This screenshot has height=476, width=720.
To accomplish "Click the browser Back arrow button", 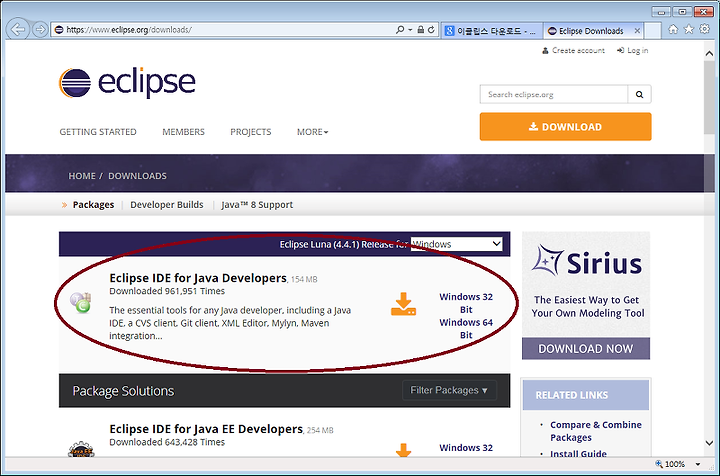I will point(17,29).
